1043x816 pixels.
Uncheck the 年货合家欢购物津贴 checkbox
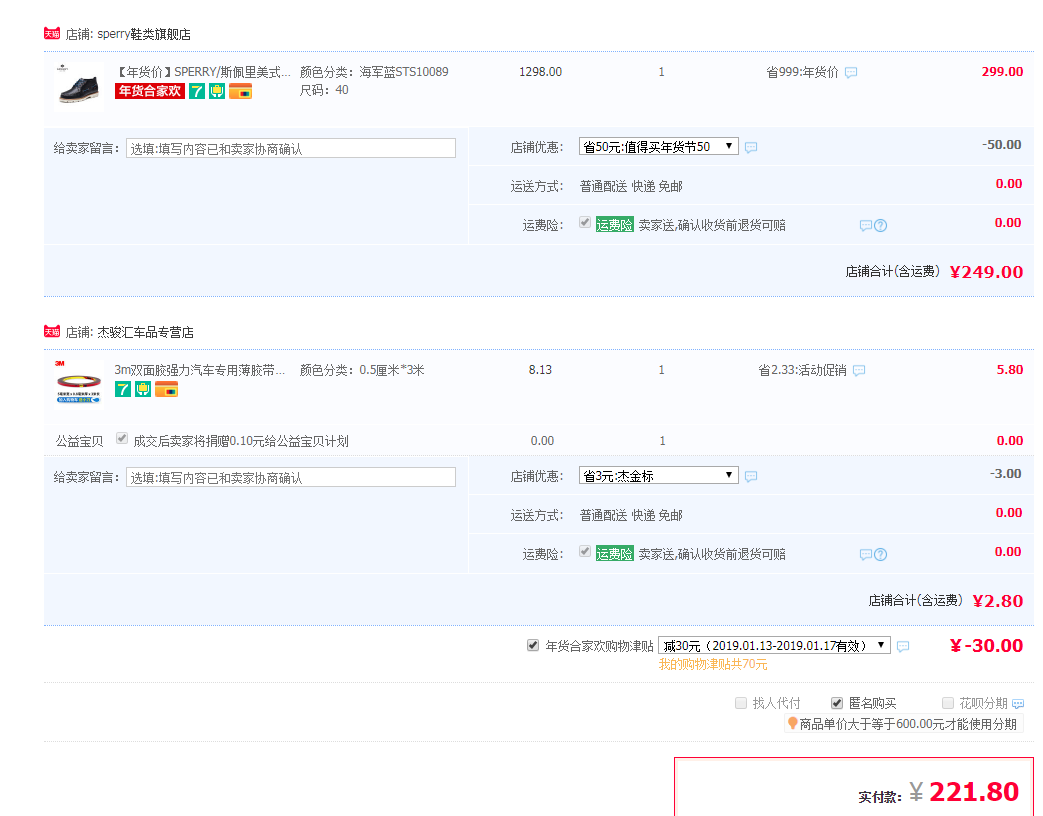click(x=533, y=645)
